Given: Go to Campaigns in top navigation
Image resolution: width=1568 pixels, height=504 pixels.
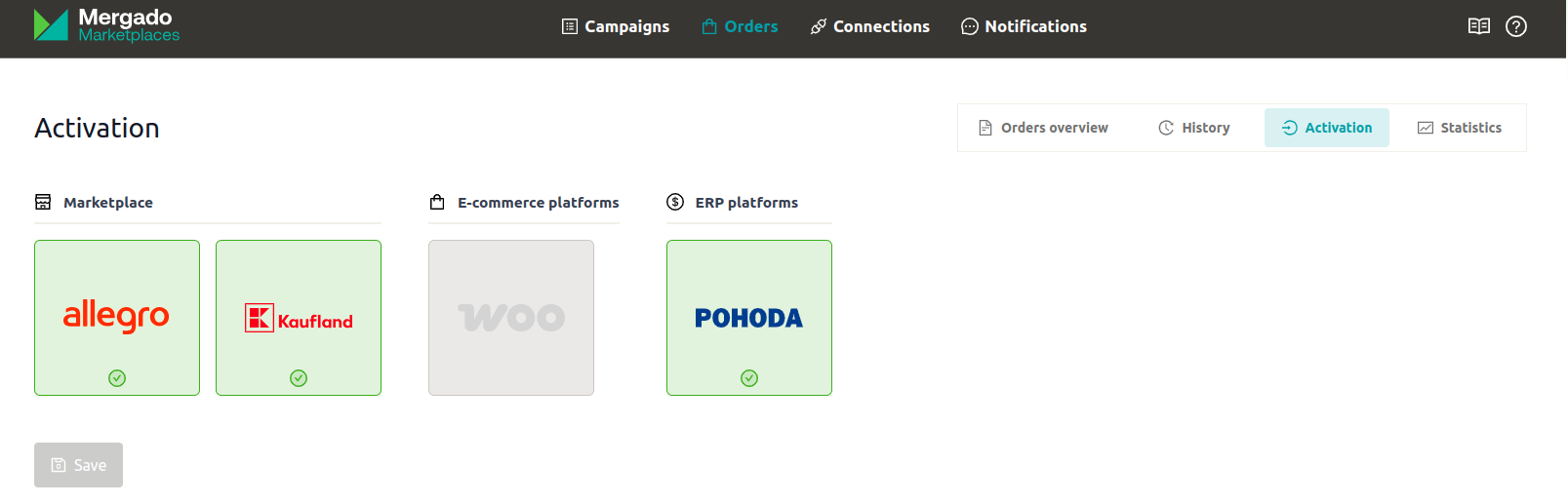Looking at the screenshot, I should coord(616,26).
